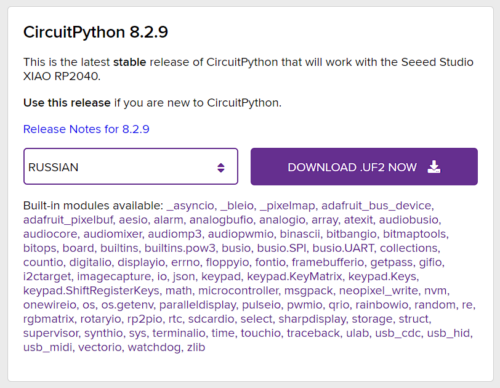The image size is (500, 388).
Task: Open the atexit module link
Action: 358,220
